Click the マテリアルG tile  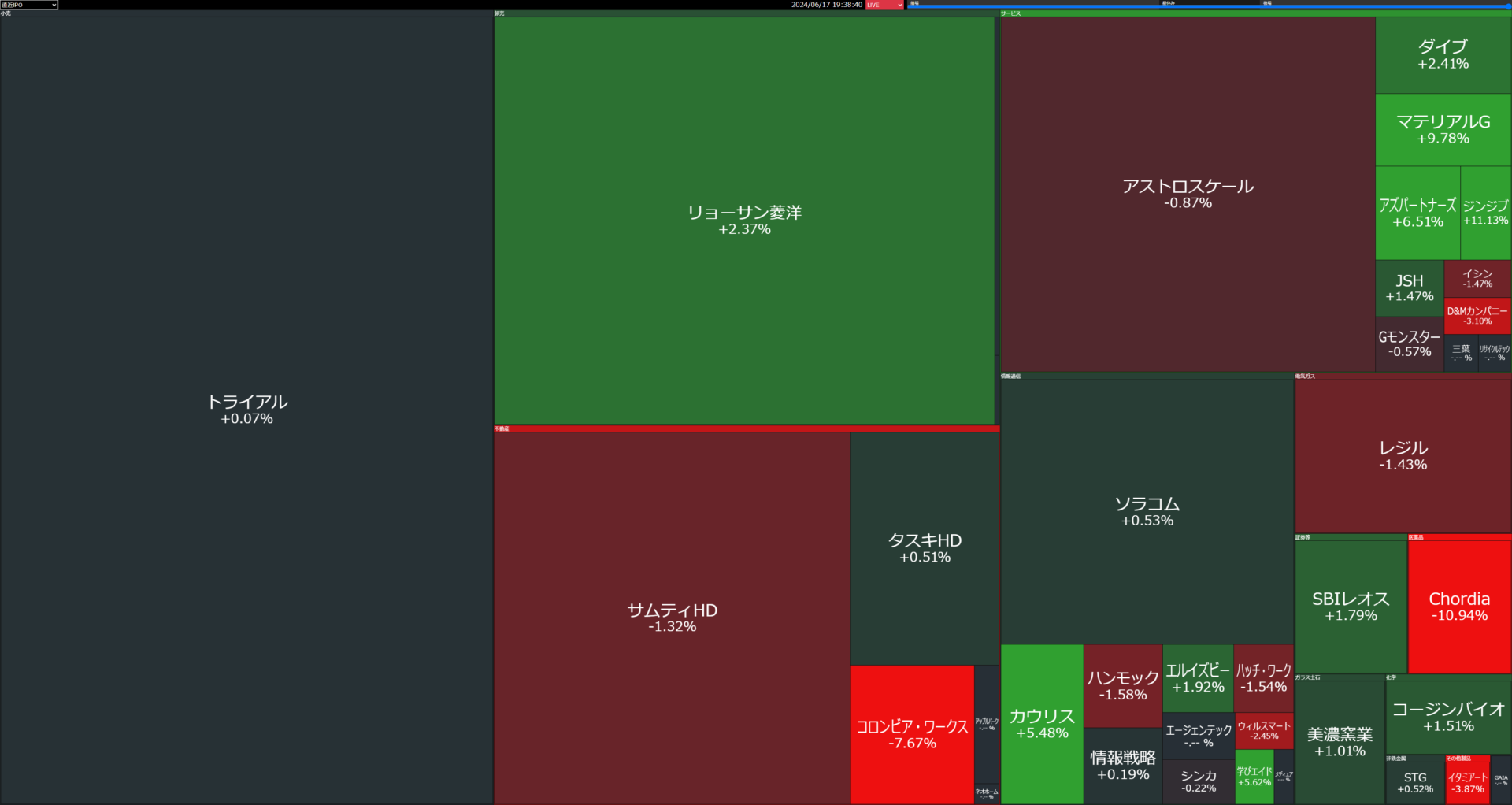tap(1443, 130)
